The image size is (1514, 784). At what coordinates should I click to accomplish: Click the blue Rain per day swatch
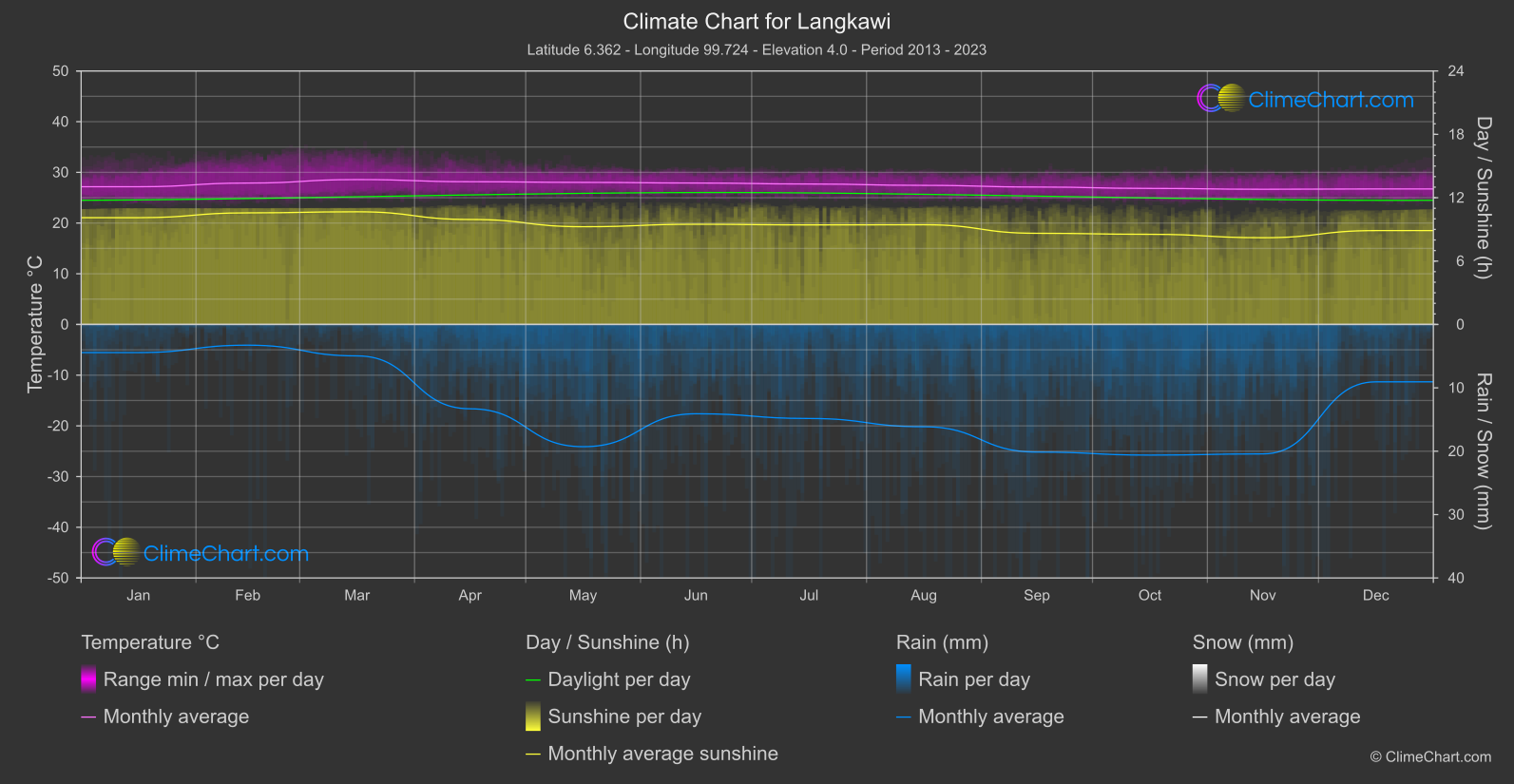coord(904,679)
